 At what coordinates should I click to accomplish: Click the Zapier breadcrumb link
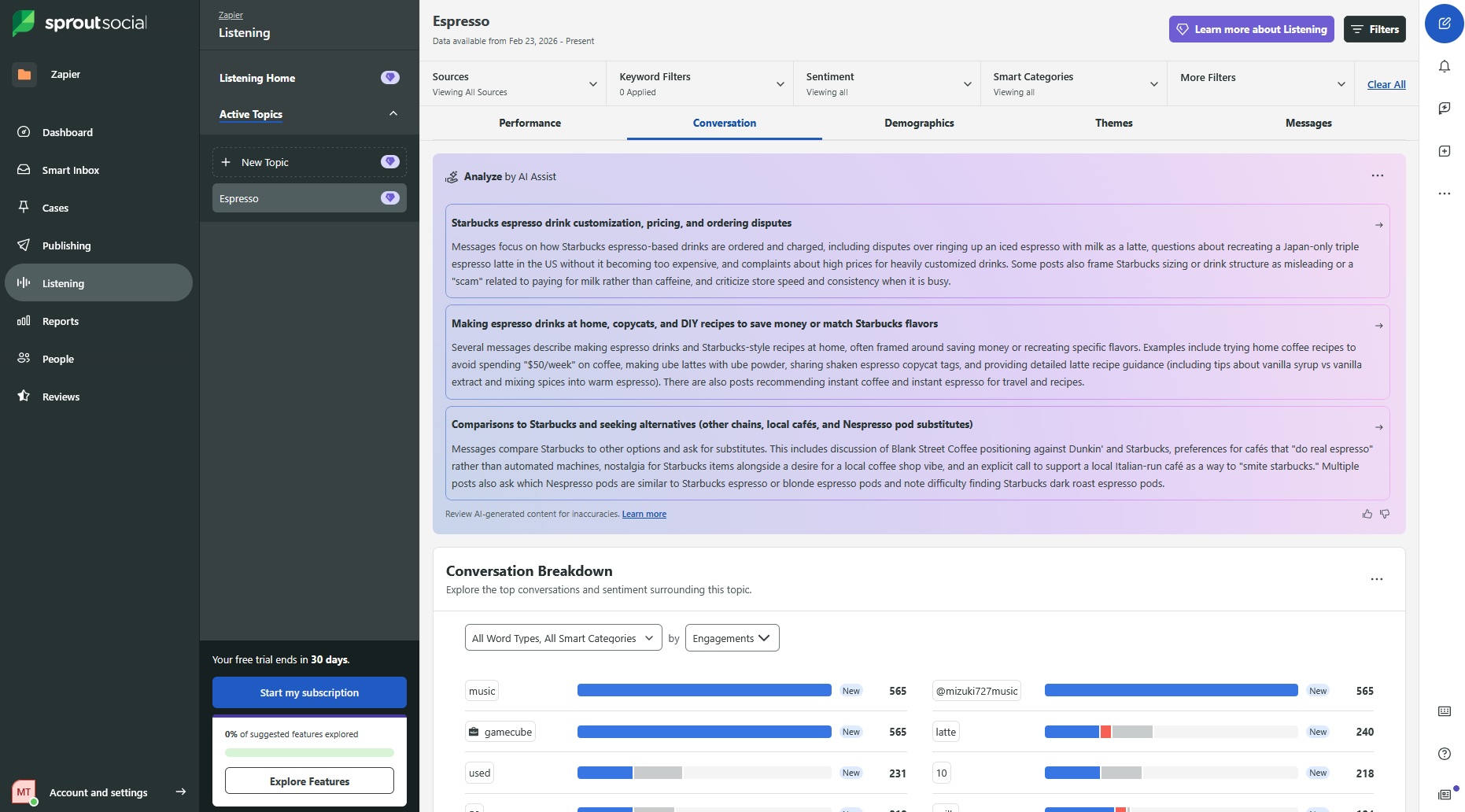pos(231,15)
